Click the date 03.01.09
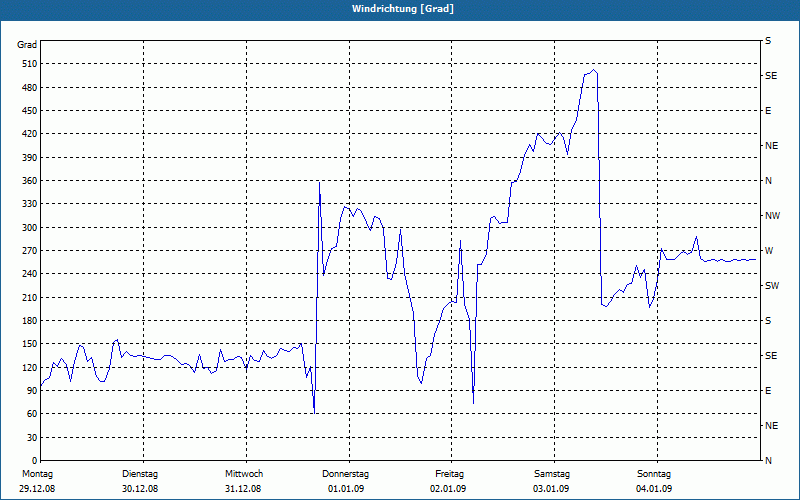Screen dimensions: 800x500 click(551, 489)
